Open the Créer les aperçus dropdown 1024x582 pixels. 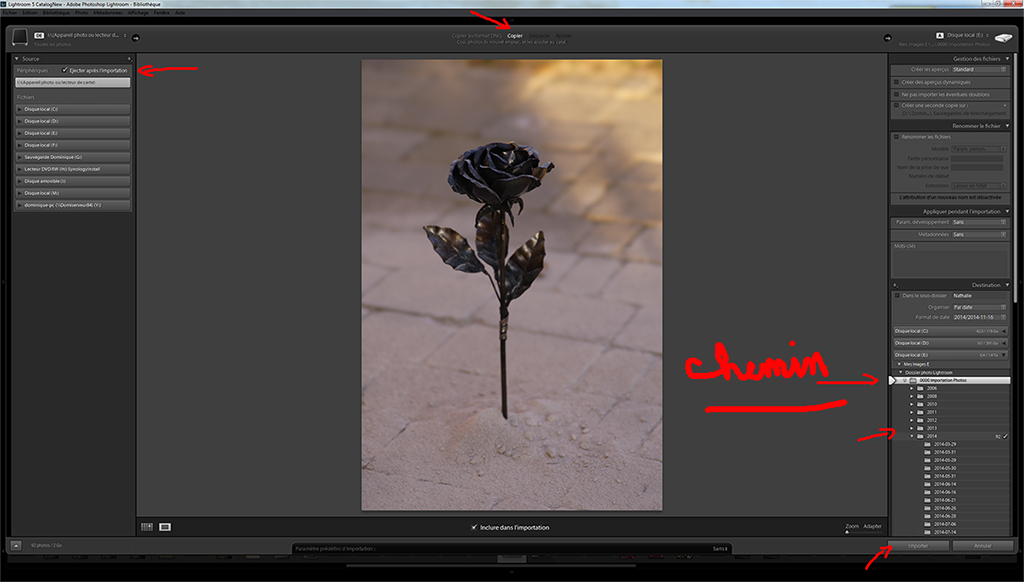[x=977, y=69]
